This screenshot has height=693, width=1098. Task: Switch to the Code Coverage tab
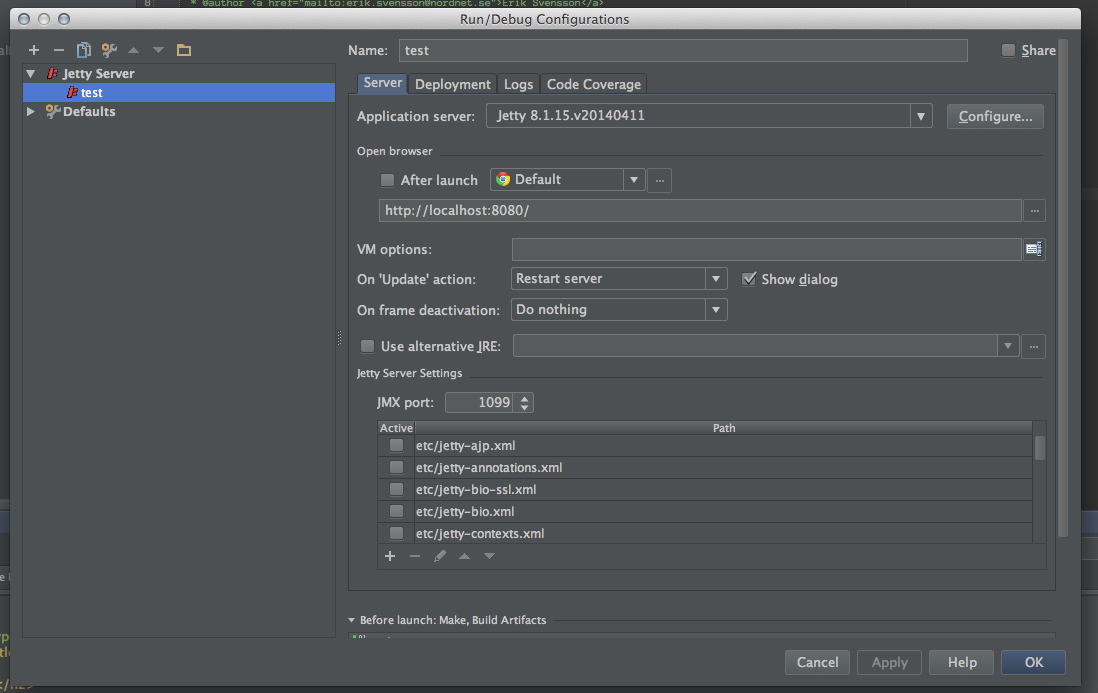(x=594, y=84)
